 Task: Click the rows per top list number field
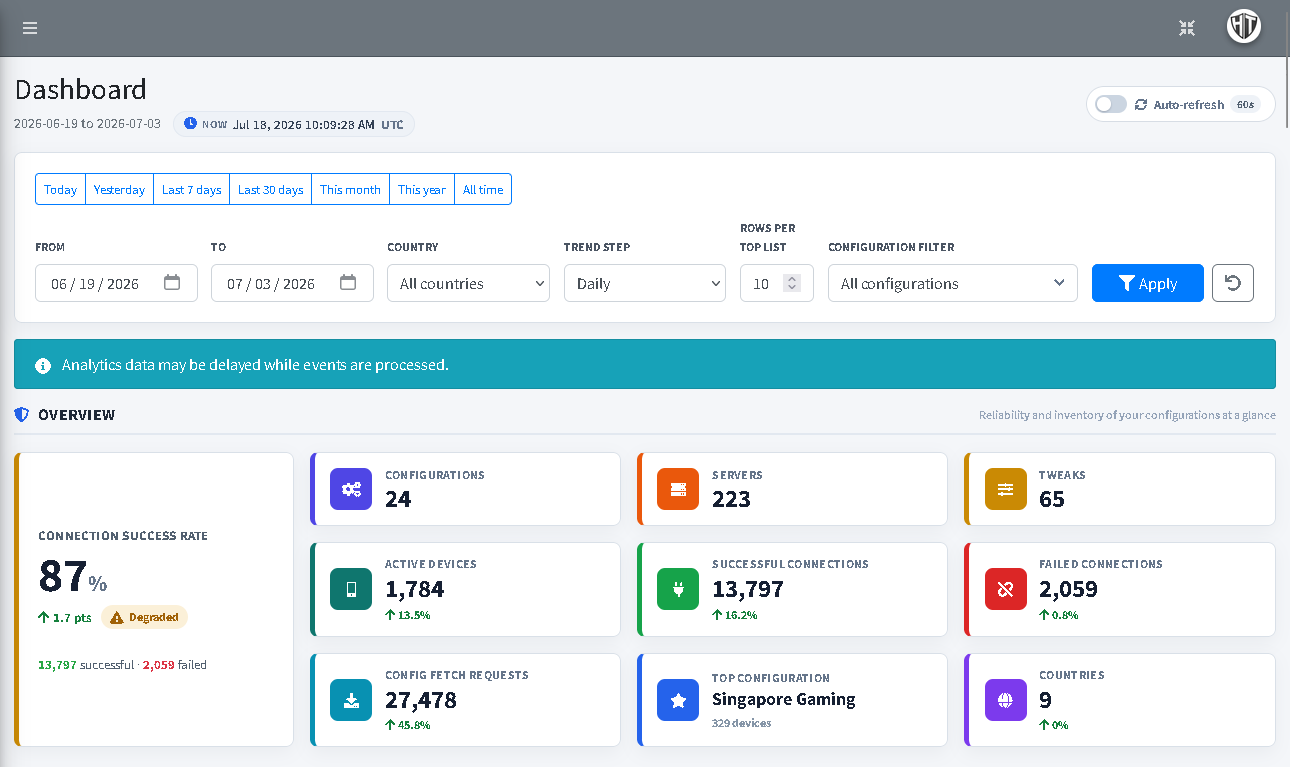(x=777, y=283)
